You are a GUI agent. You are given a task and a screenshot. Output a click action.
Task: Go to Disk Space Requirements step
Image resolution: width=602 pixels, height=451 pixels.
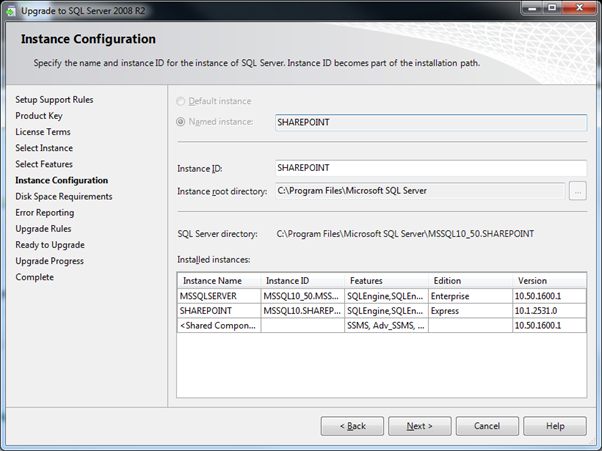(64, 197)
